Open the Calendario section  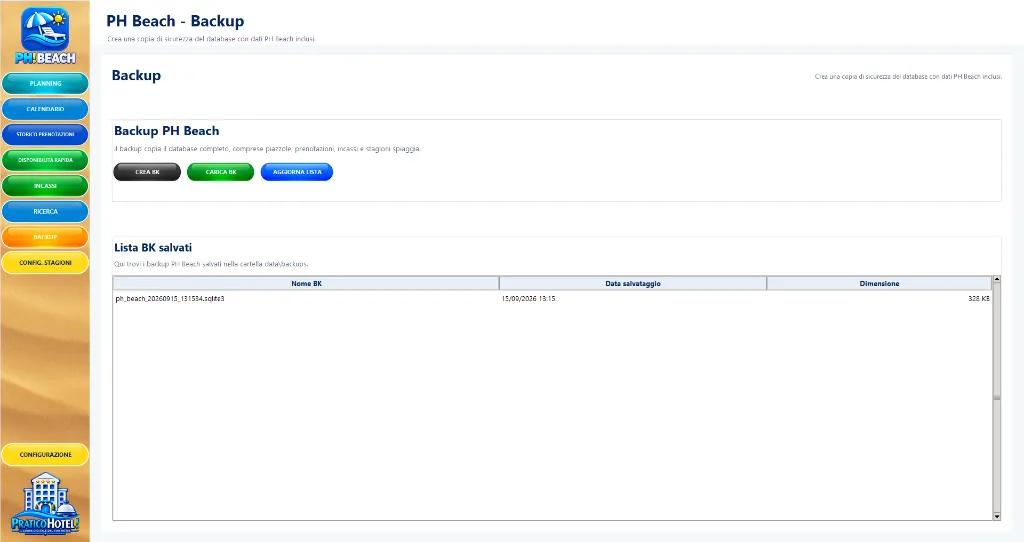coord(45,109)
